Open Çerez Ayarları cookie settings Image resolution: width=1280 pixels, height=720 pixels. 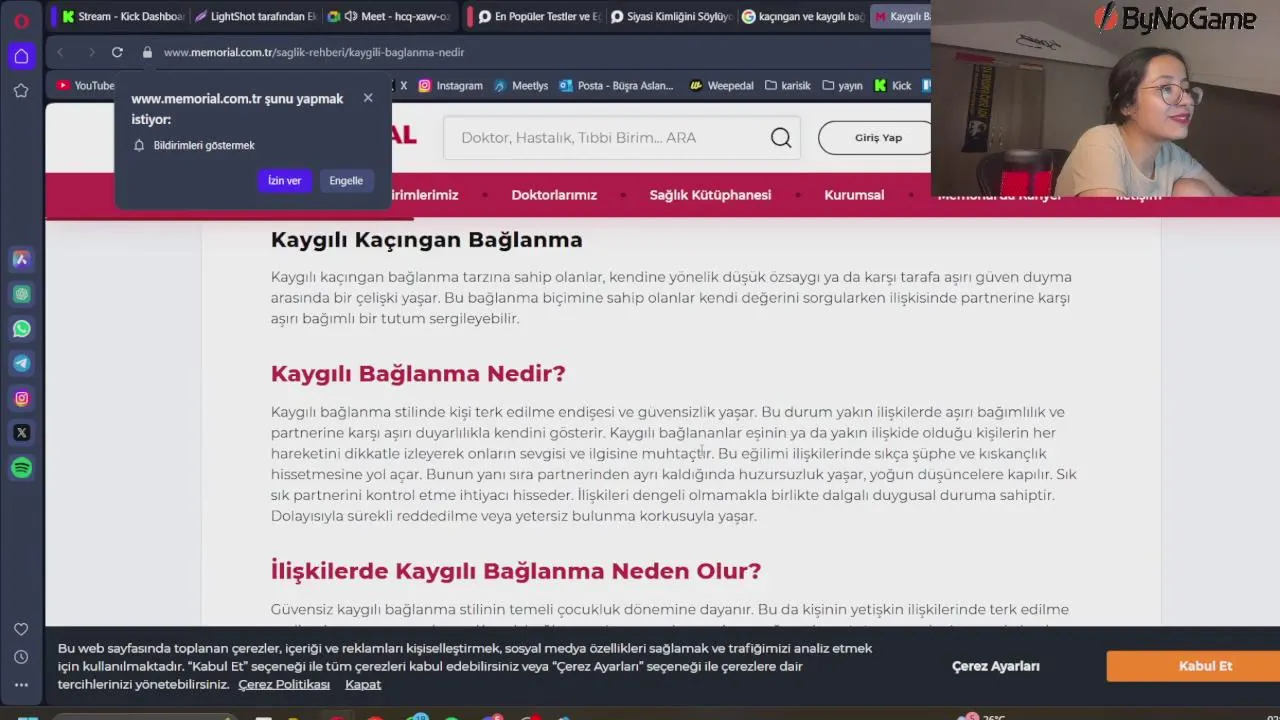pos(996,666)
